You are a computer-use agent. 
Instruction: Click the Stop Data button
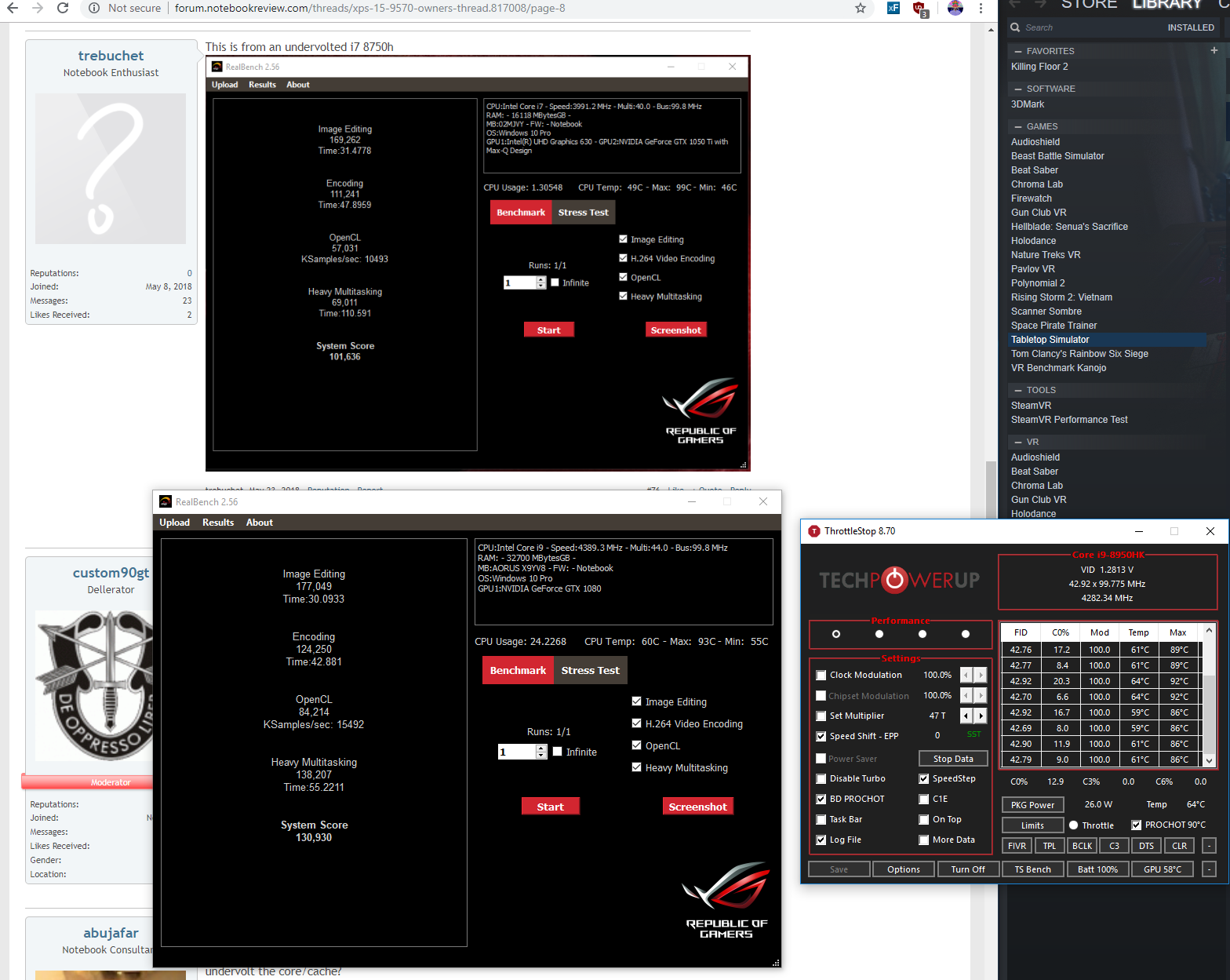(x=953, y=759)
